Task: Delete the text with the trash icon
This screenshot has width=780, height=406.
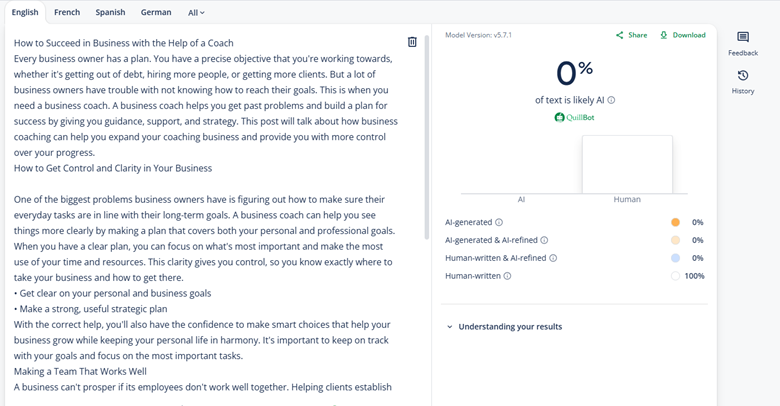Action: coord(412,42)
